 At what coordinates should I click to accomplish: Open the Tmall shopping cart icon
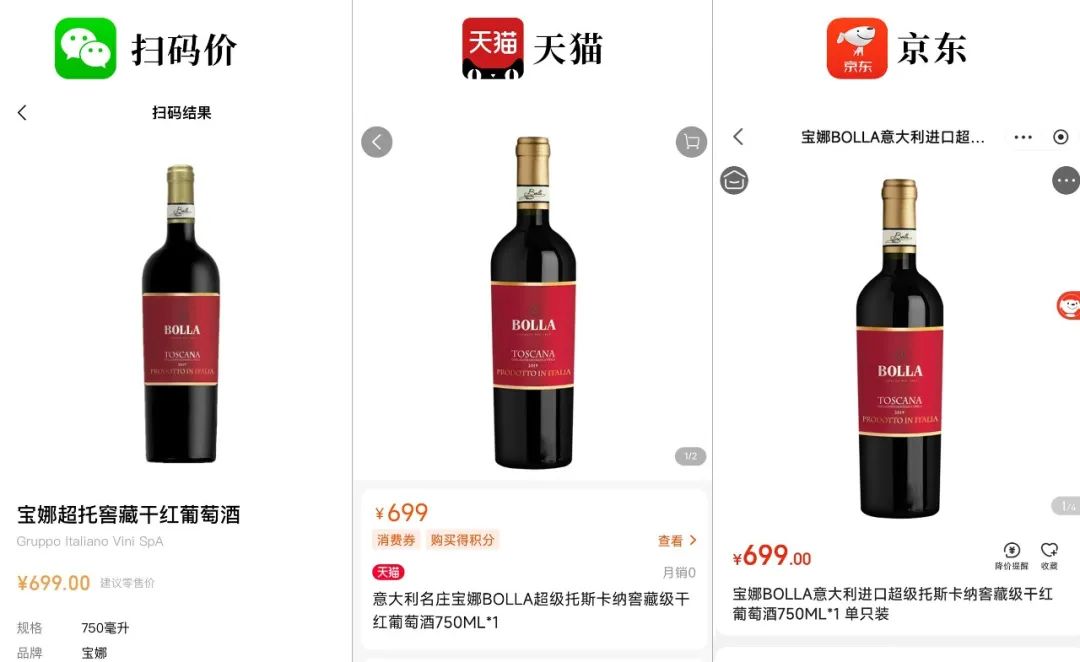(x=691, y=142)
